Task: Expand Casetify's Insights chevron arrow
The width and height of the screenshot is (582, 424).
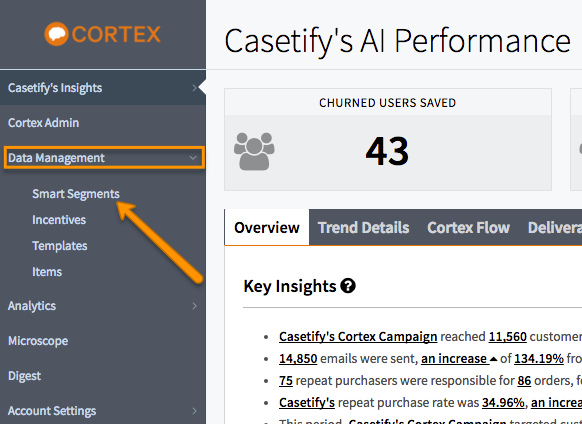Action: [x=194, y=88]
